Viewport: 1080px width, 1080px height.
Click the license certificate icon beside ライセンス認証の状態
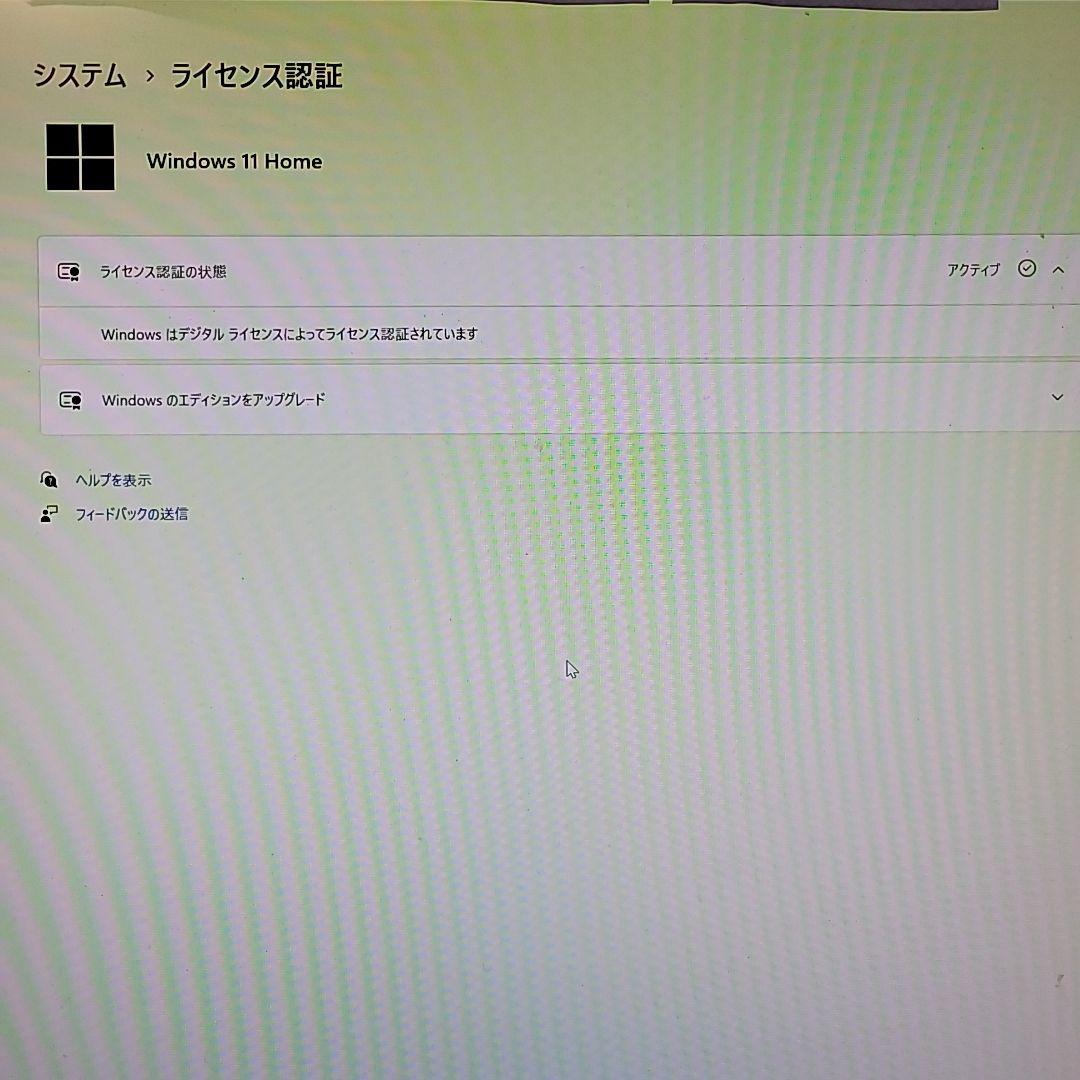[x=69, y=269]
